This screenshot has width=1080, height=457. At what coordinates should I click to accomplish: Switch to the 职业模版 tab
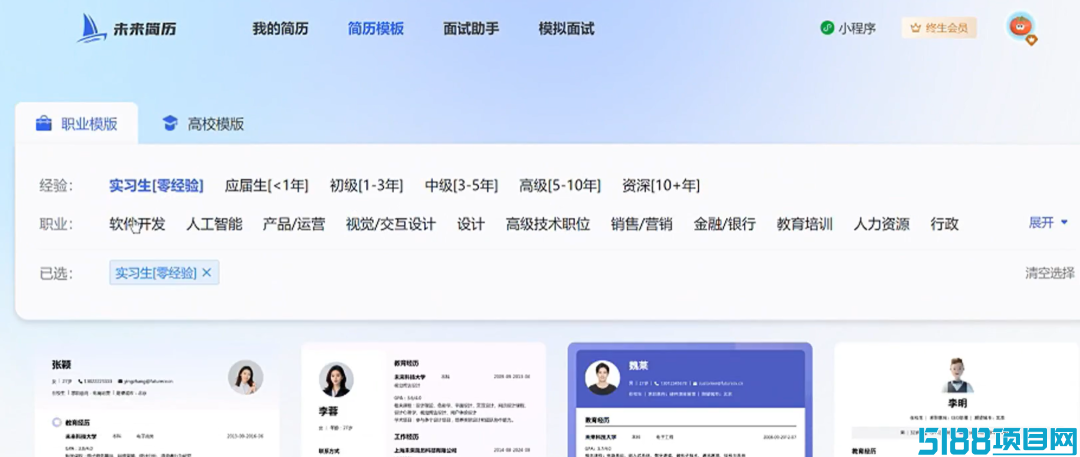[x=76, y=124]
